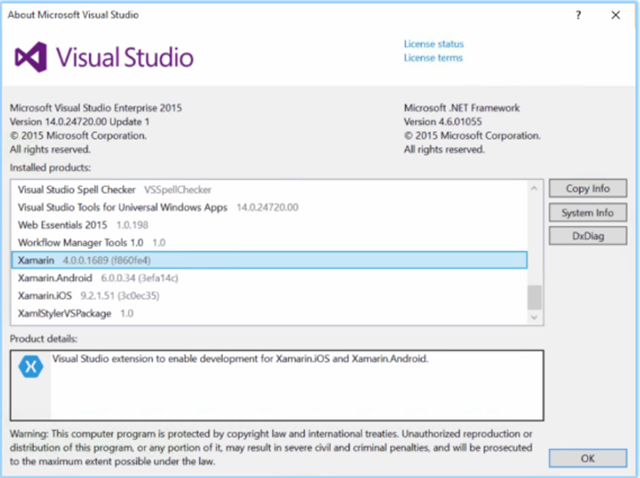640x478 pixels.
Task: Open the License terms link
Action: click(433, 58)
